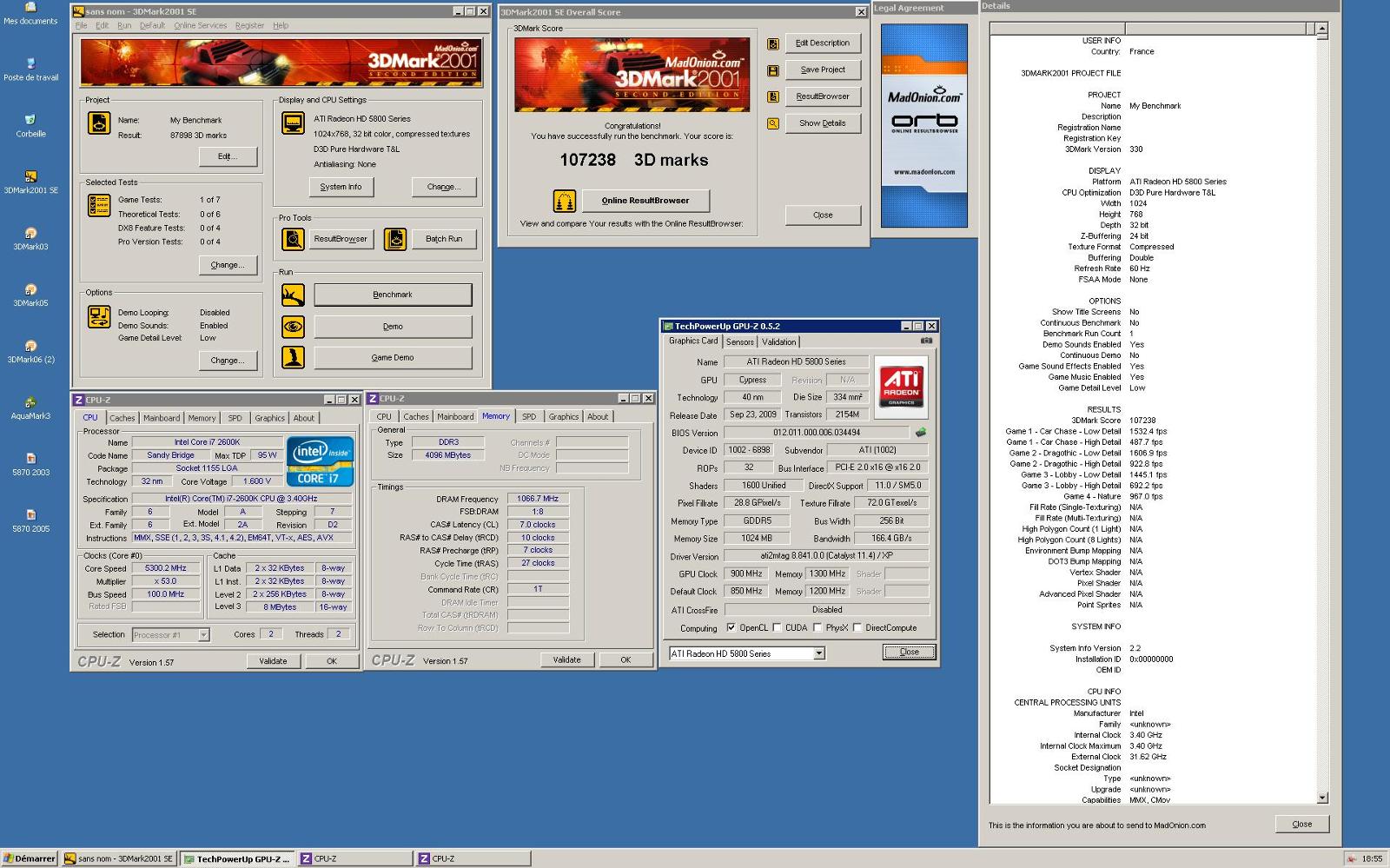
Task: Click the Benchmark button in Run section
Action: pyautogui.click(x=393, y=295)
